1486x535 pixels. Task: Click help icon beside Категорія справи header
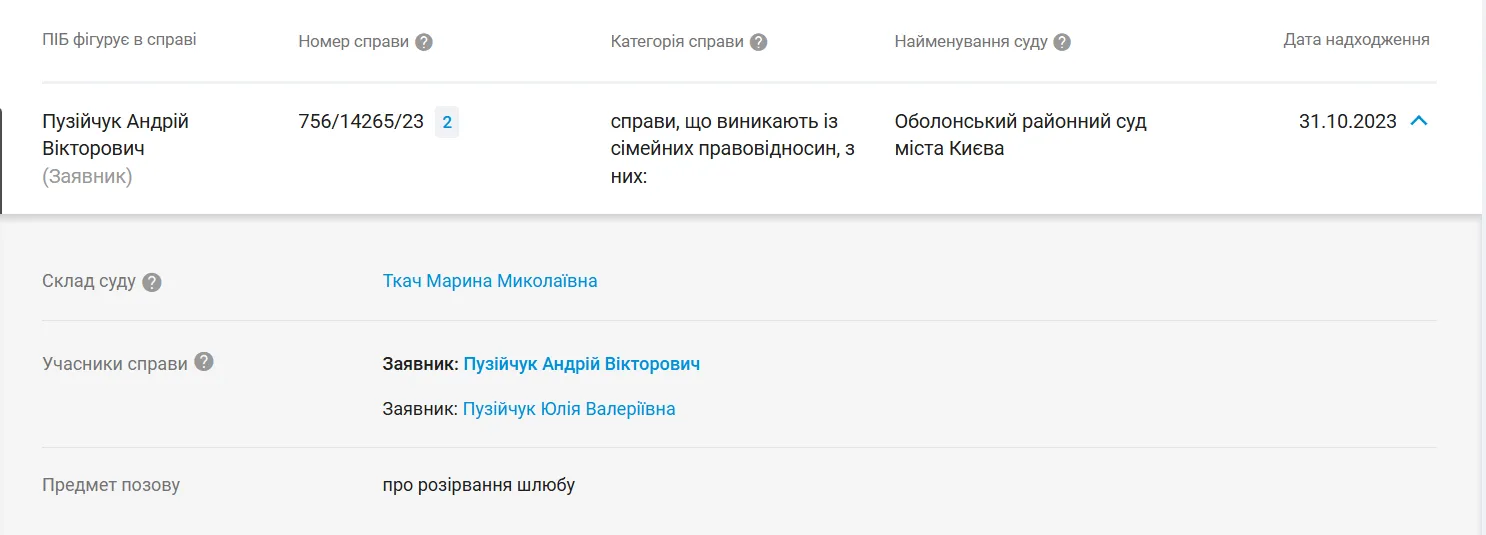pos(759,42)
